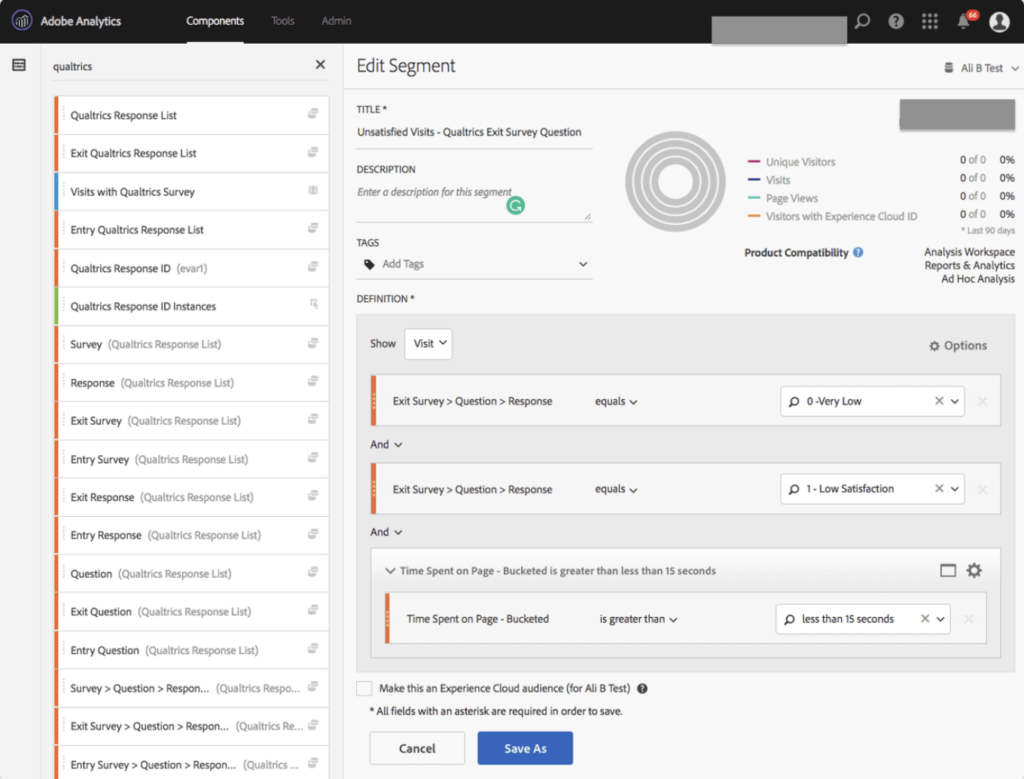Click the Description text area
The image size is (1024, 779).
474,202
